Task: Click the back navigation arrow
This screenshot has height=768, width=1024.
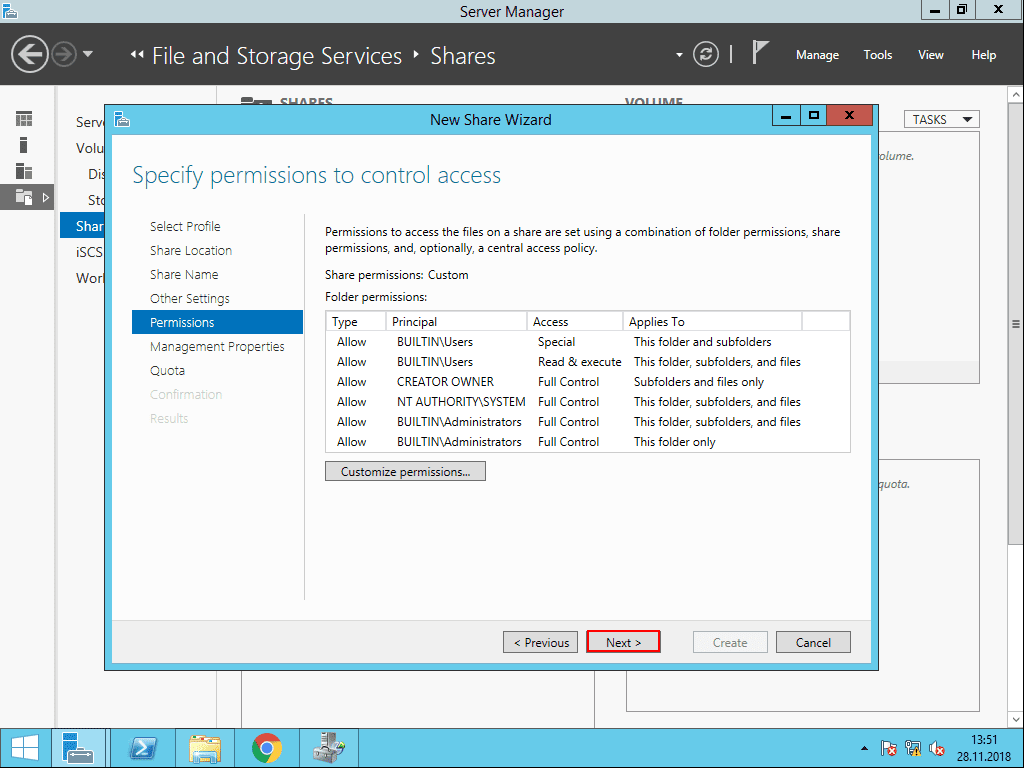Action: pos(29,52)
